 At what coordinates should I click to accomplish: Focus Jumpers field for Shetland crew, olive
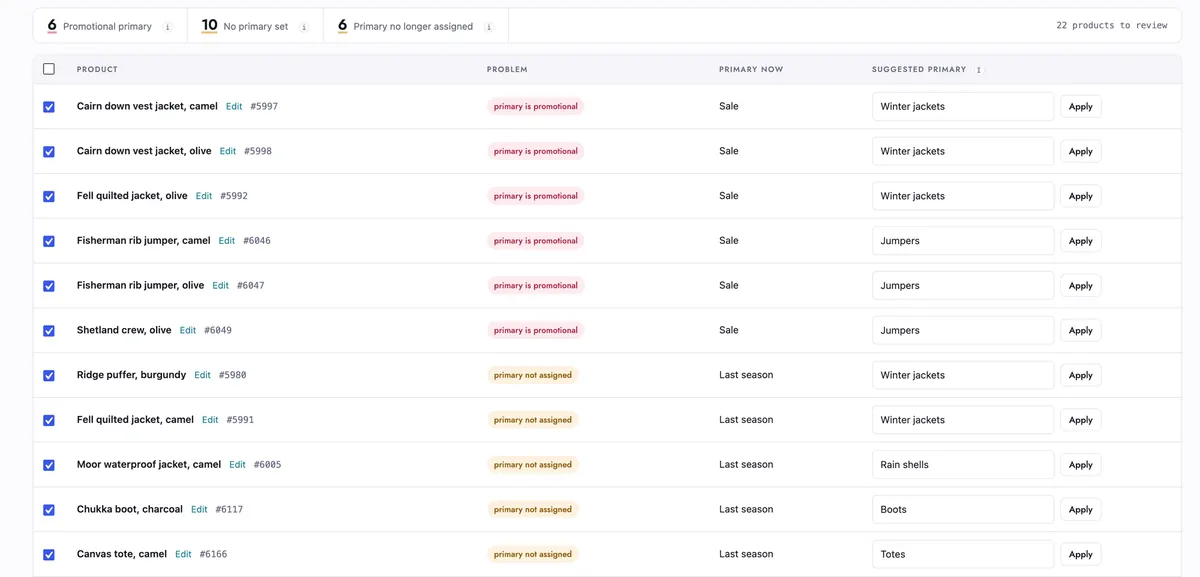(x=963, y=330)
